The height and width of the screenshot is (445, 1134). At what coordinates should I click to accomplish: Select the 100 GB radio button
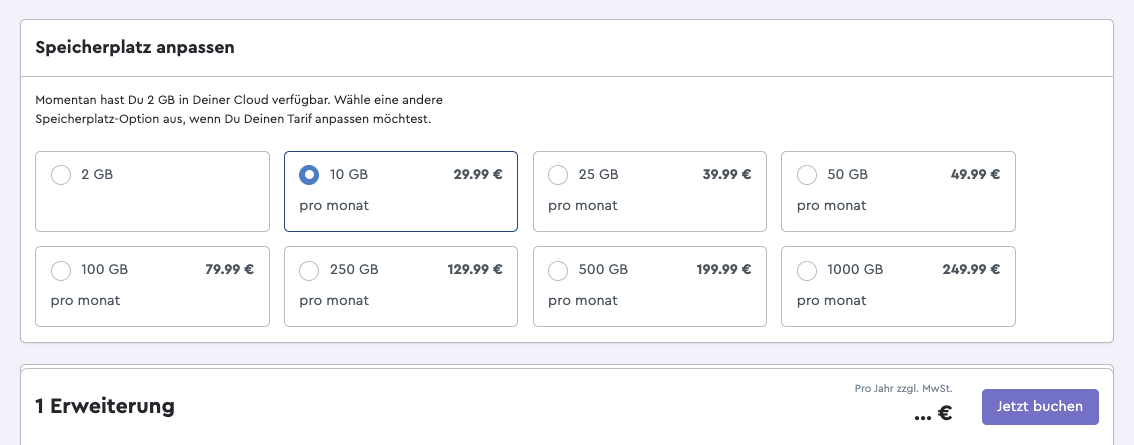[x=61, y=271]
